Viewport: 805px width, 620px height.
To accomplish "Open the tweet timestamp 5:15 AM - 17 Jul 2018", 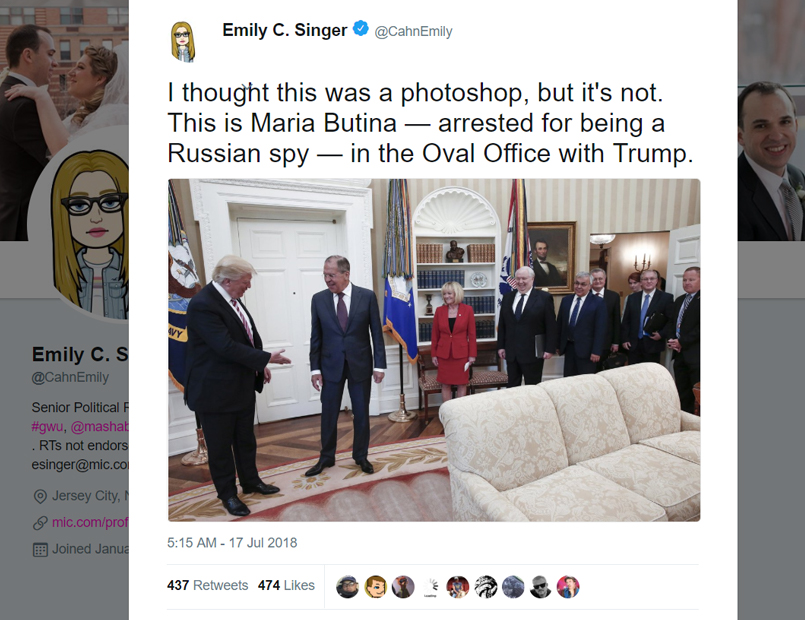I will [x=232, y=542].
